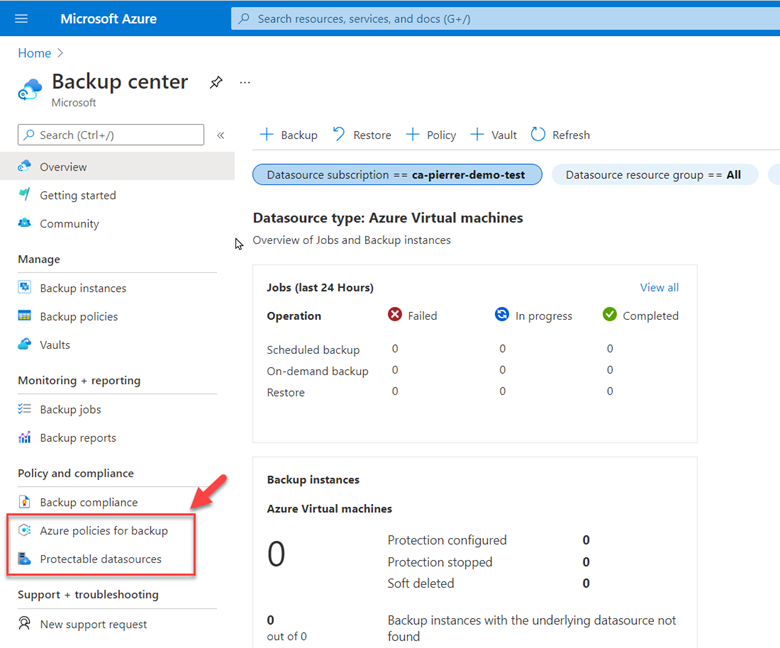Click the Protectable datasources icon

[x=24, y=558]
